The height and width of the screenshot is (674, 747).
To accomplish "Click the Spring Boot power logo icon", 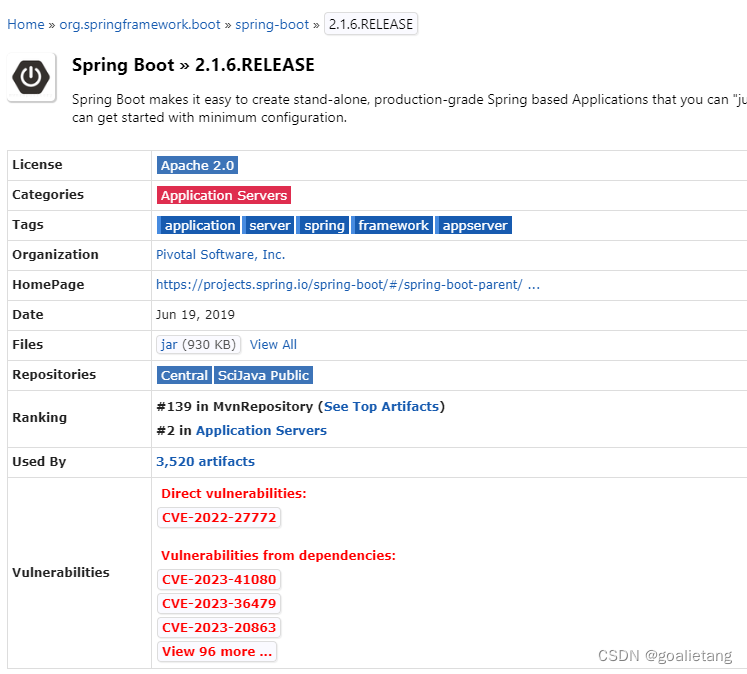I will coord(31,77).
